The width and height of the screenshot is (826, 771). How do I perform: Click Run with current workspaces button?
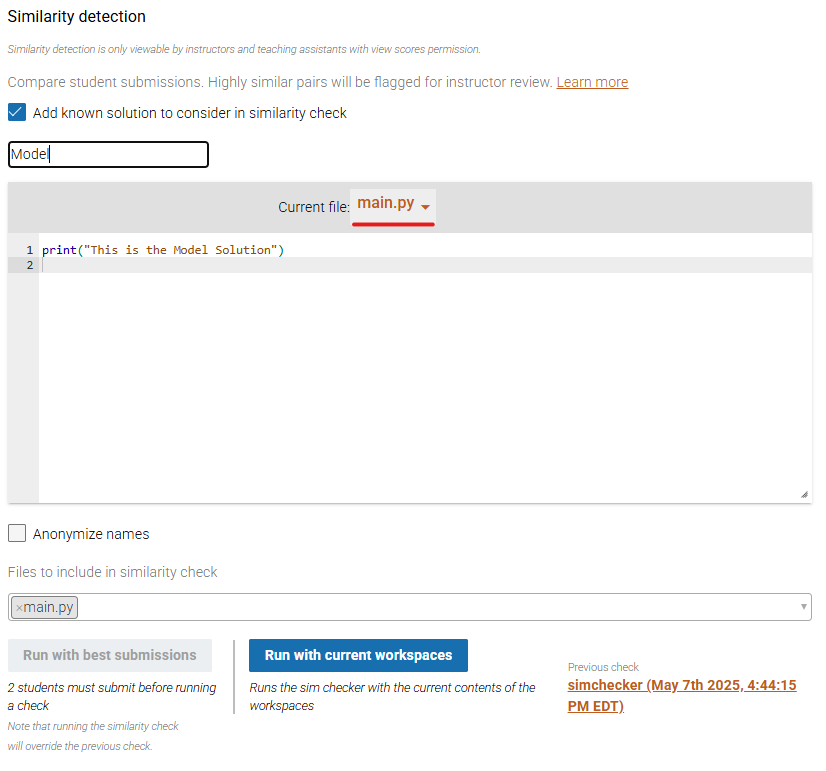tap(358, 655)
